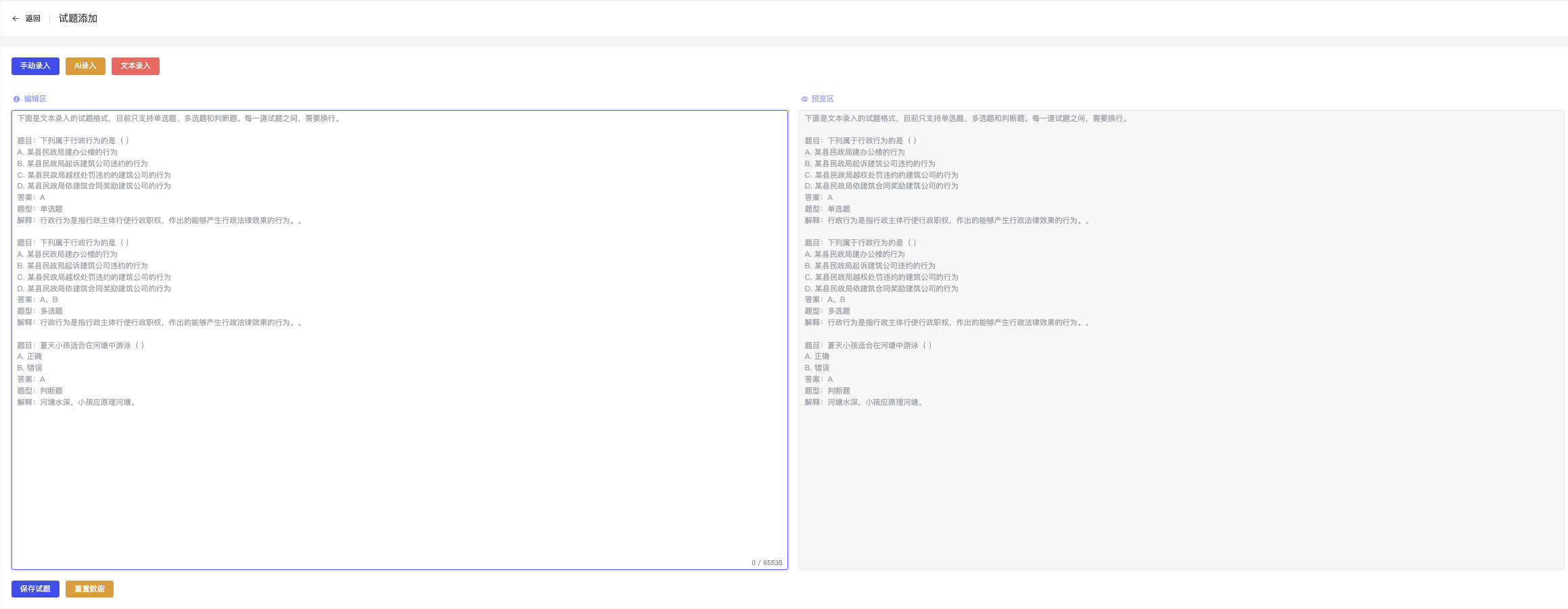Place cursor on the first 题目 line
Viewport: 1568px width, 609px height.
(x=72, y=141)
